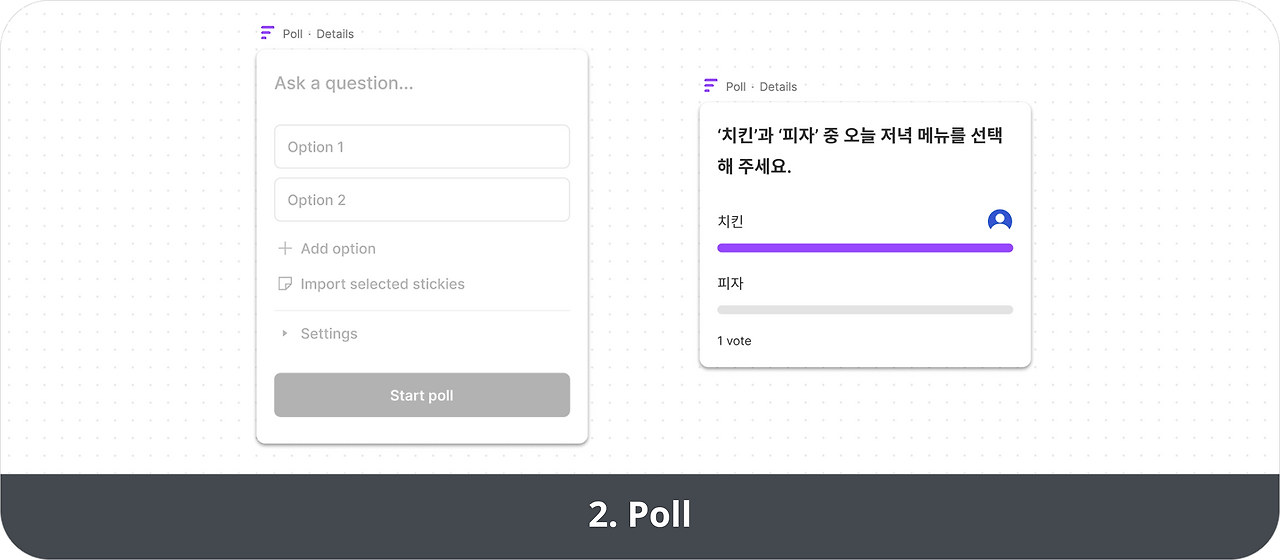The width and height of the screenshot is (1280, 560).
Task: Click the purple Poll icon above the right widget
Action: (710, 86)
